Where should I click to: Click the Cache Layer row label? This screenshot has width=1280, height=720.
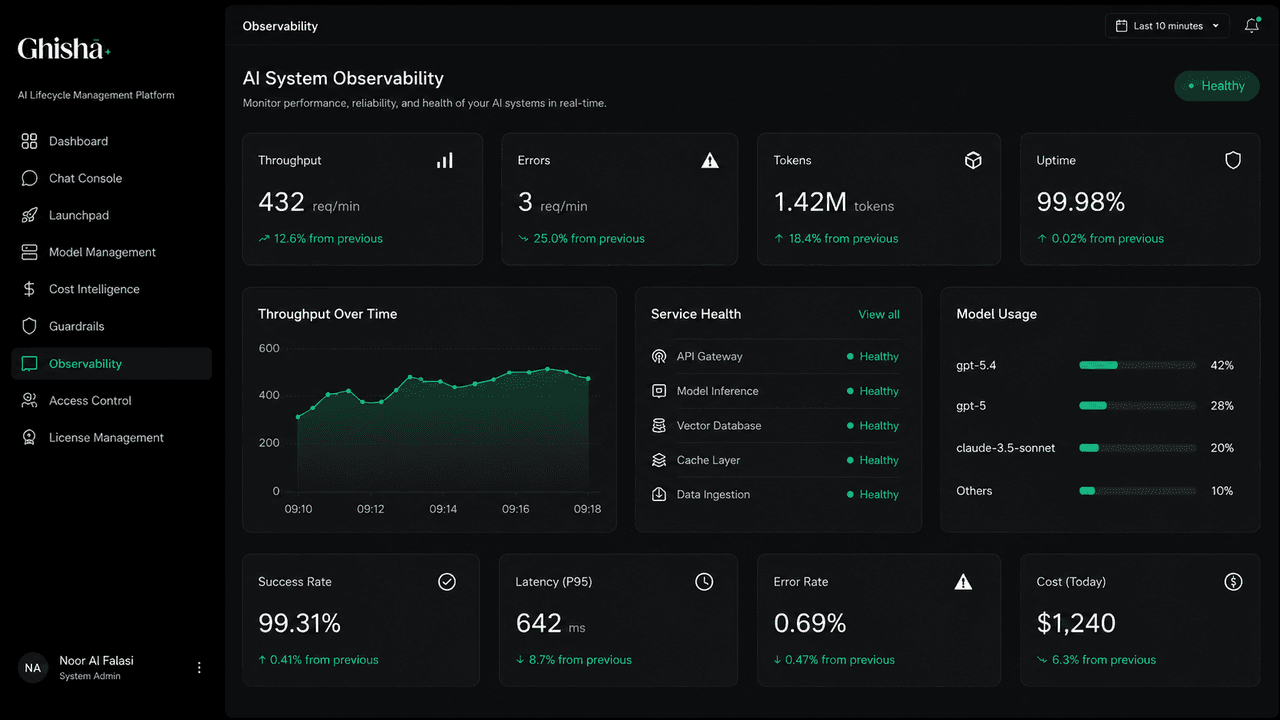point(708,460)
